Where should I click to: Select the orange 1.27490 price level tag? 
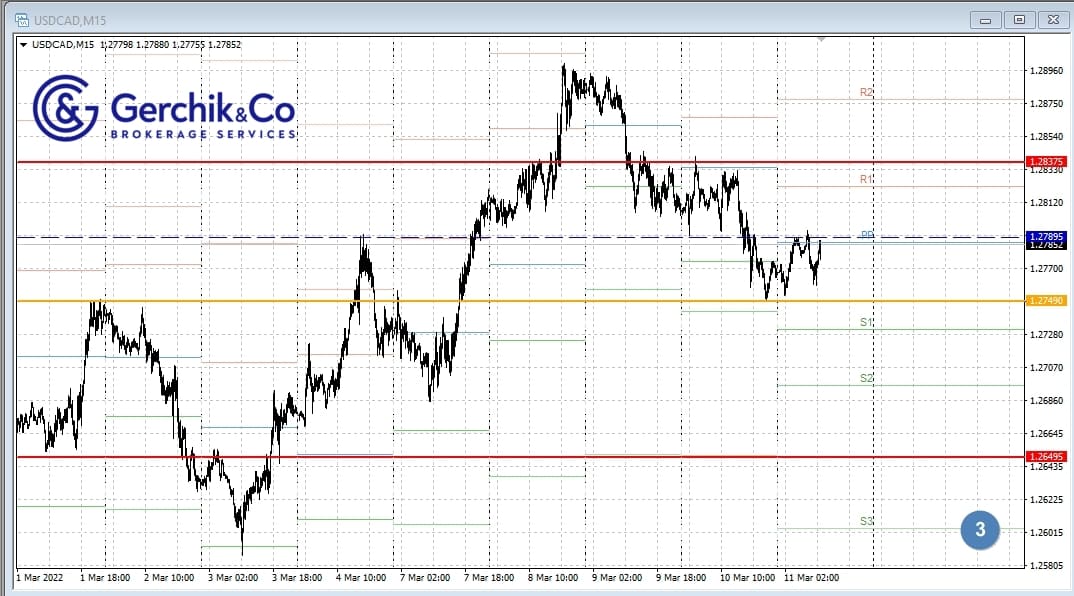(x=1047, y=301)
